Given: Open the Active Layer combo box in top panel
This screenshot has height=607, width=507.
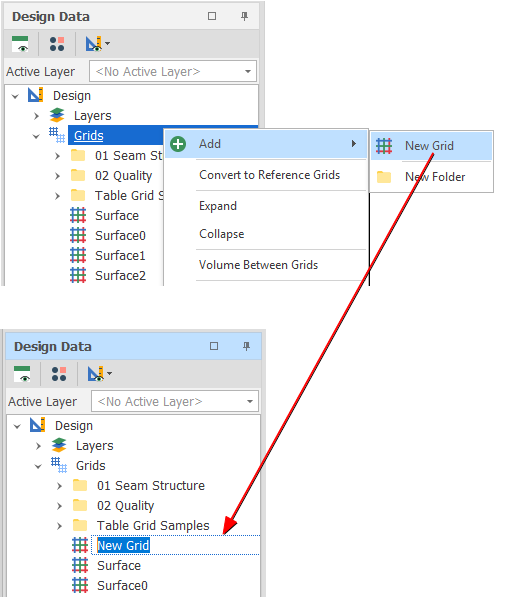Looking at the screenshot, I should [x=173, y=72].
